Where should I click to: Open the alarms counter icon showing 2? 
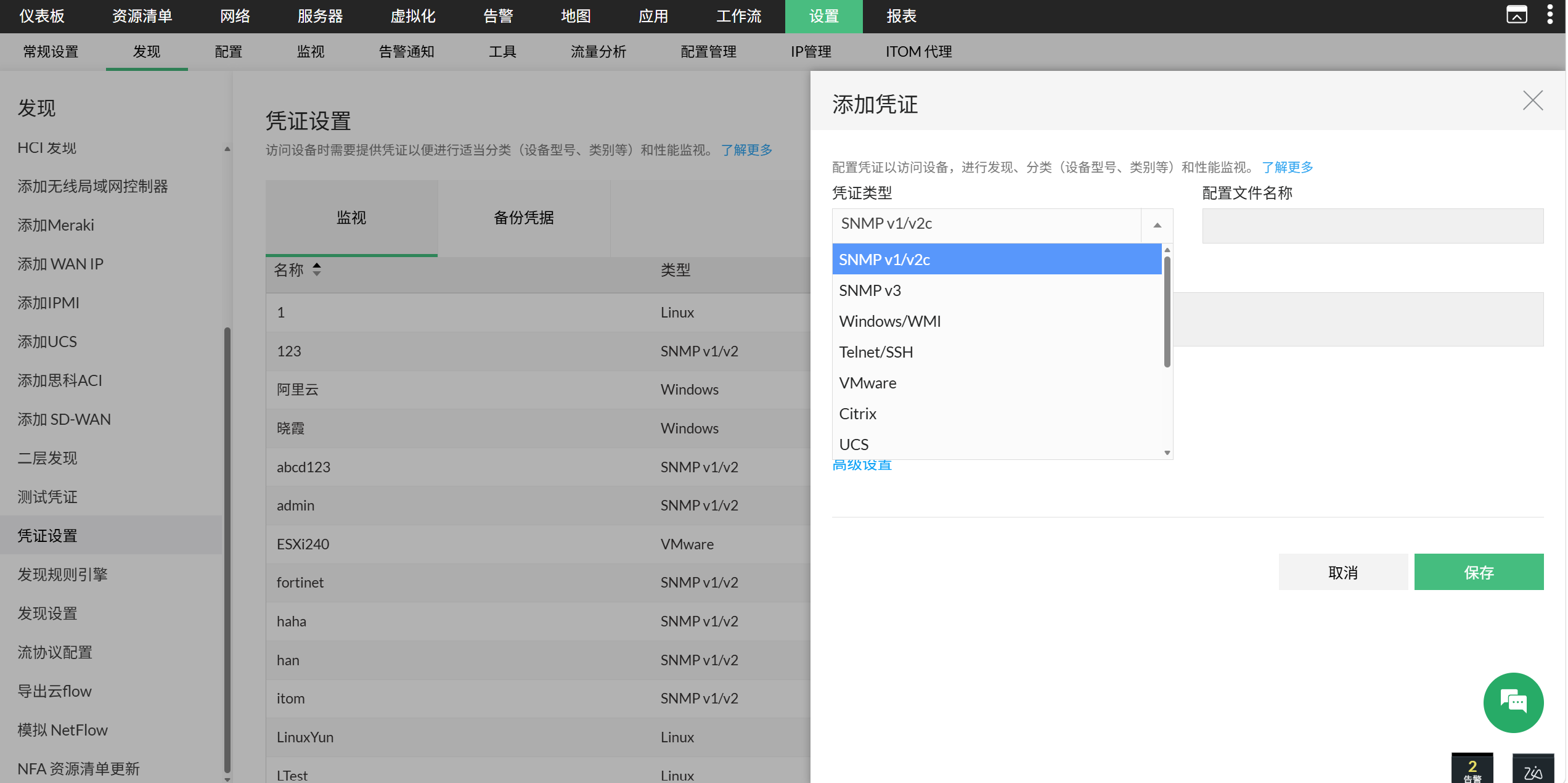1472,768
